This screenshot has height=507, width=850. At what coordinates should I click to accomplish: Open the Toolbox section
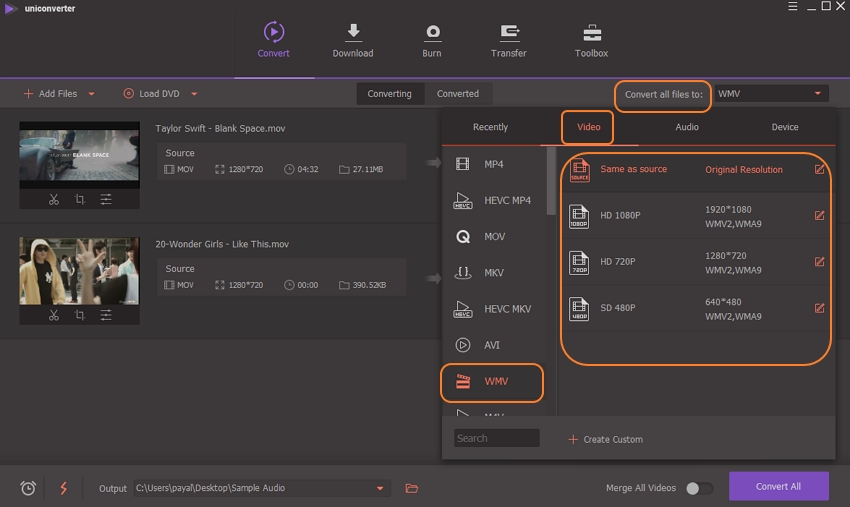(x=591, y=40)
